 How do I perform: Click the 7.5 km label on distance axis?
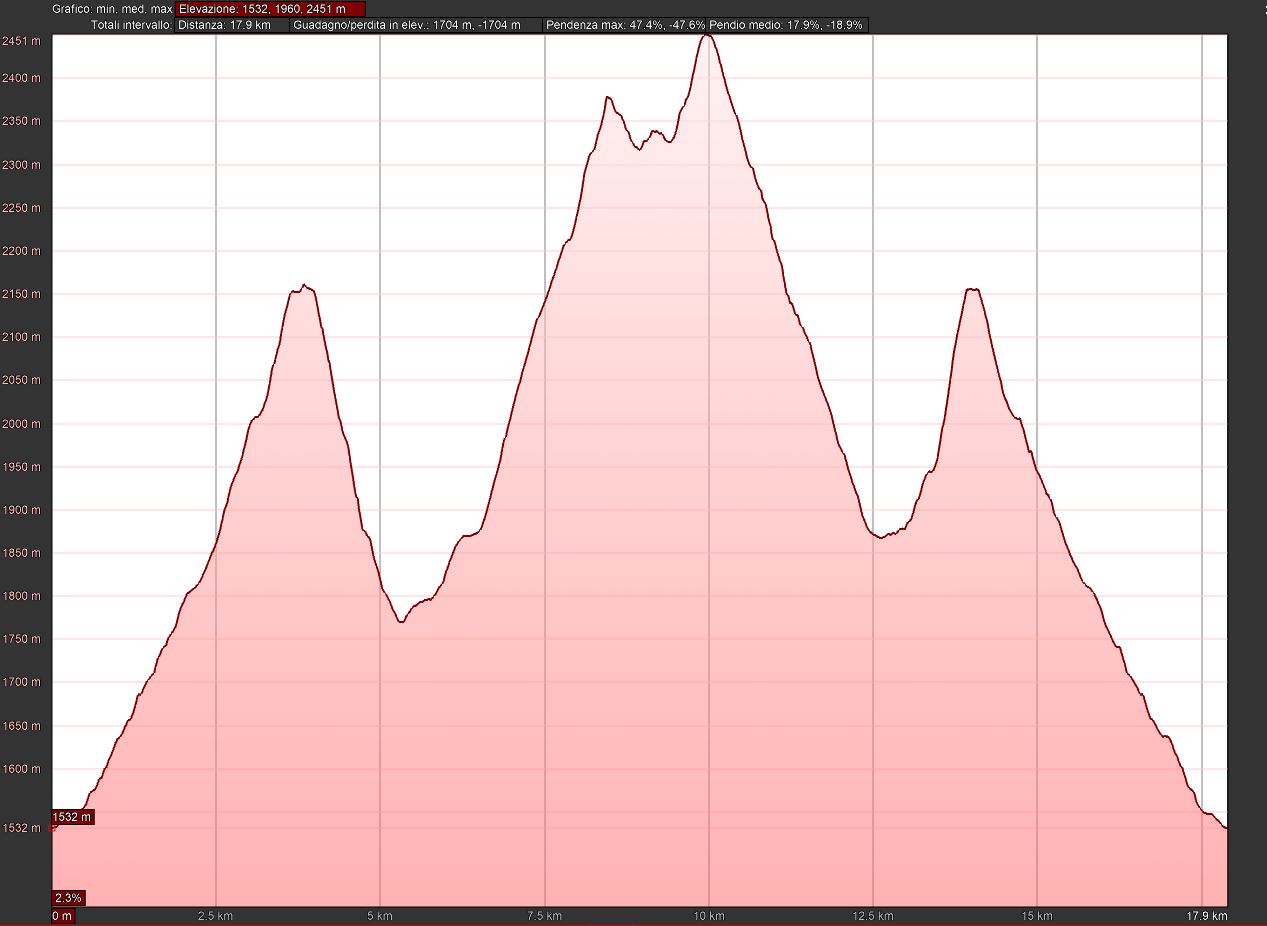click(544, 916)
